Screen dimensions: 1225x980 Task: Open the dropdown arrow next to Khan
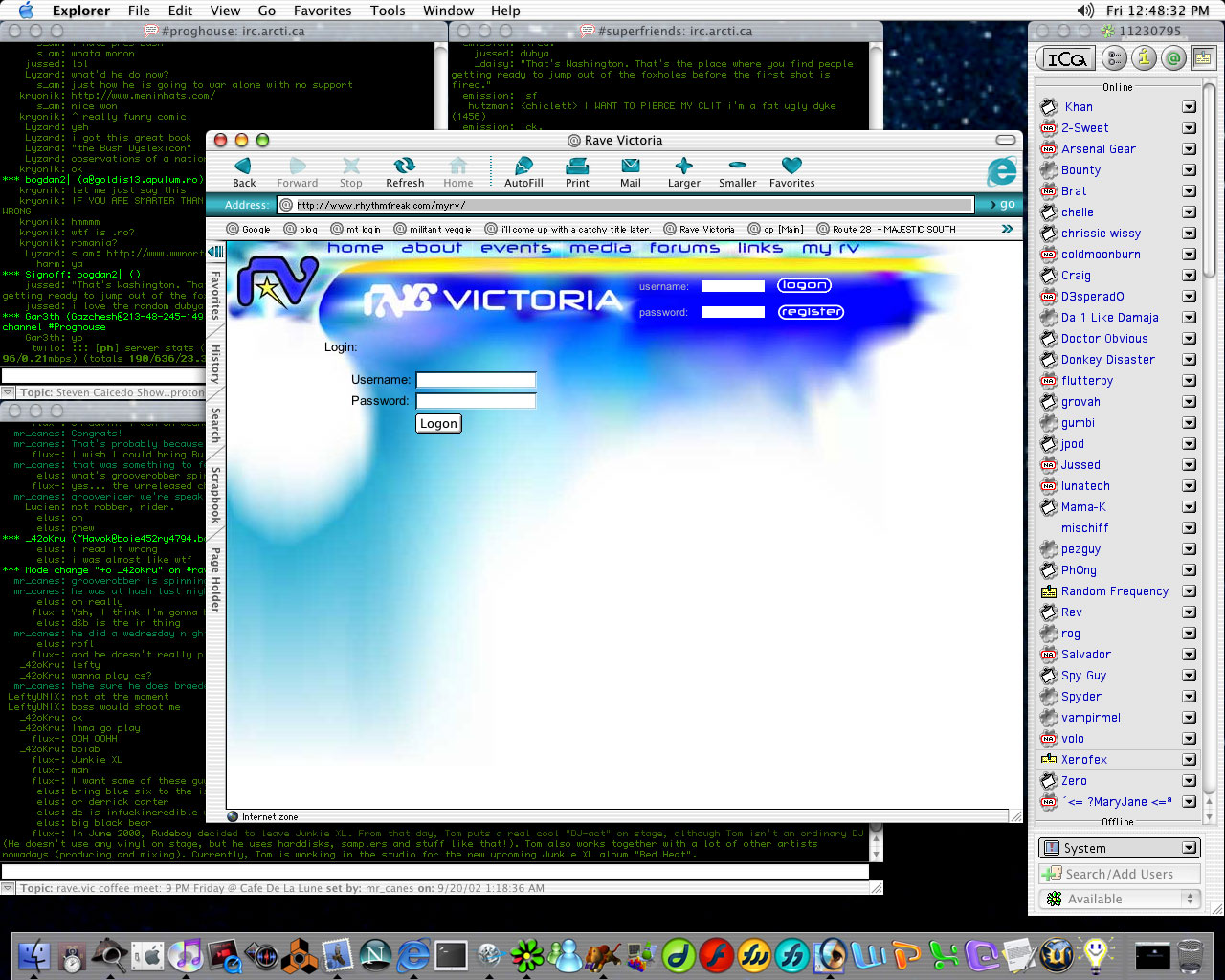pyautogui.click(x=1189, y=107)
